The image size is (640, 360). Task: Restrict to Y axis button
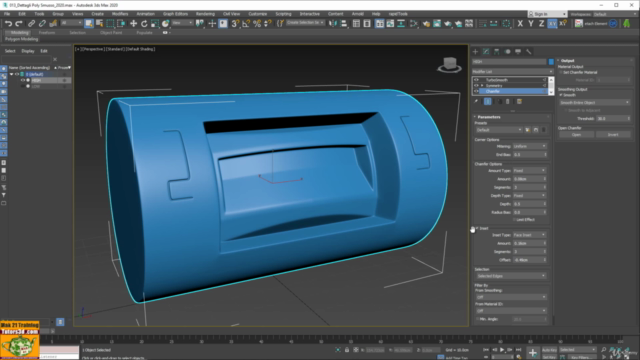(x=531, y=24)
